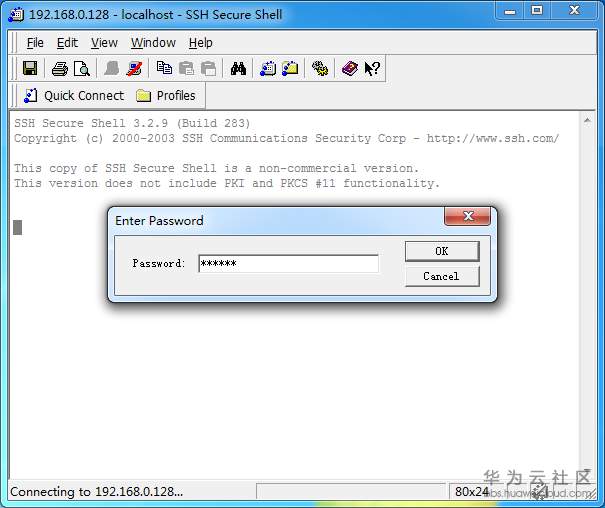Image resolution: width=605 pixels, height=508 pixels.
Task: Click the Quick Connect button
Action: click(x=74, y=96)
